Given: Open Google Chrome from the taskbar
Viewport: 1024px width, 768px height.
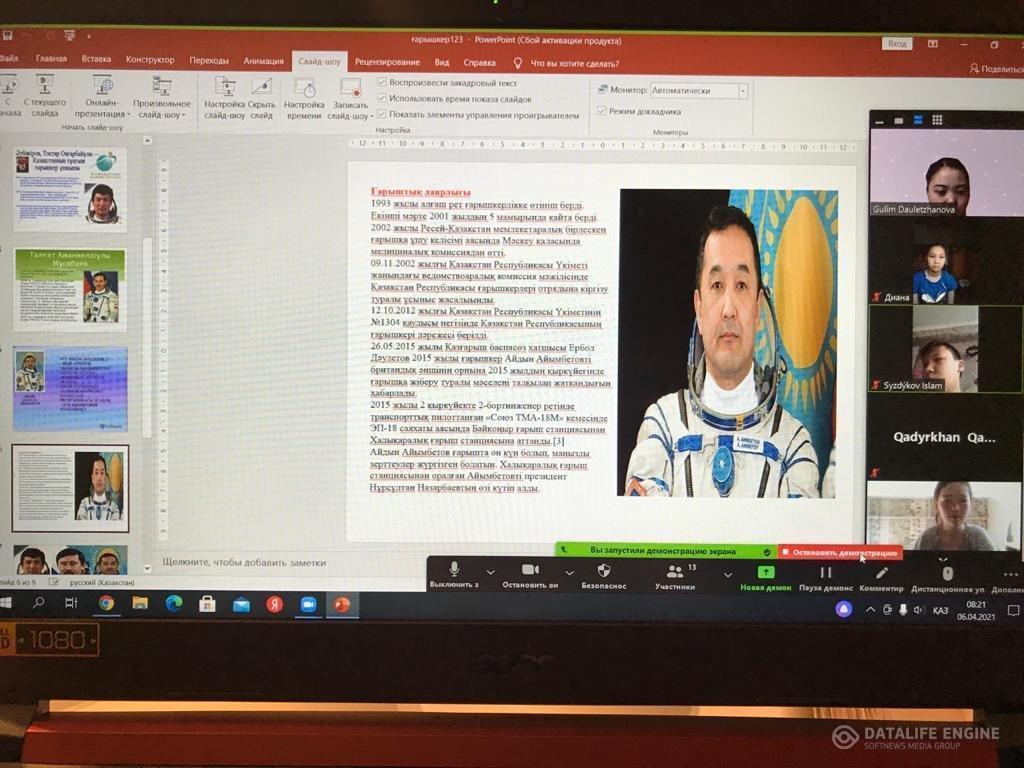Looking at the screenshot, I should tap(106, 603).
